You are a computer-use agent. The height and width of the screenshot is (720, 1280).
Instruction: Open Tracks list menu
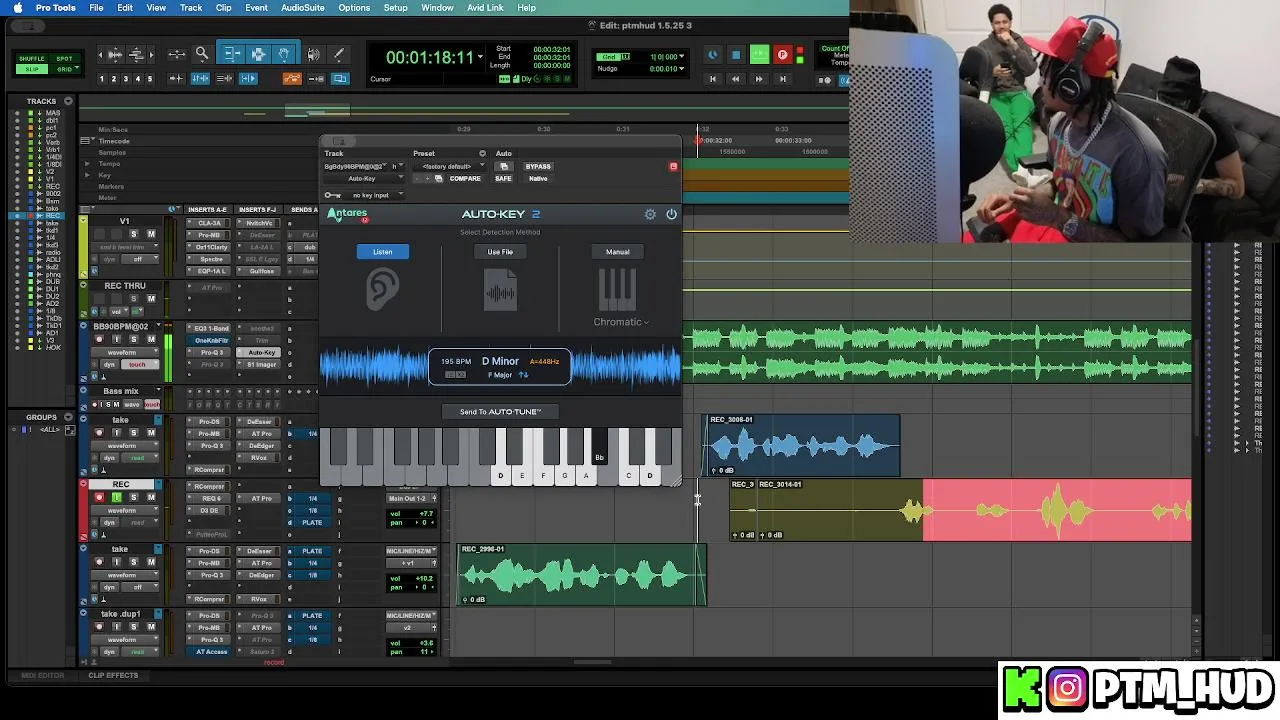coord(68,101)
